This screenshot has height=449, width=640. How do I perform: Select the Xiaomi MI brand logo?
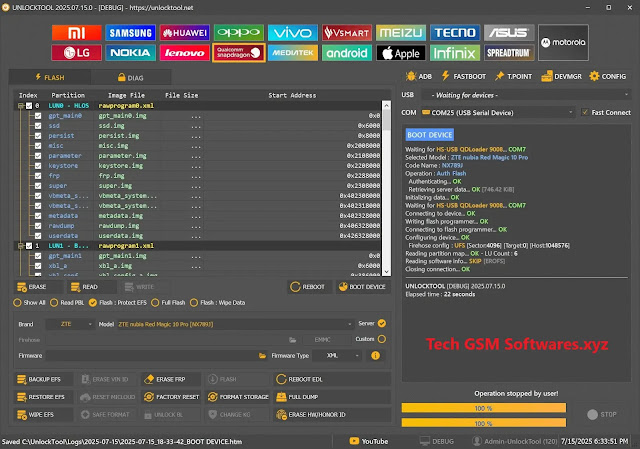[77, 33]
